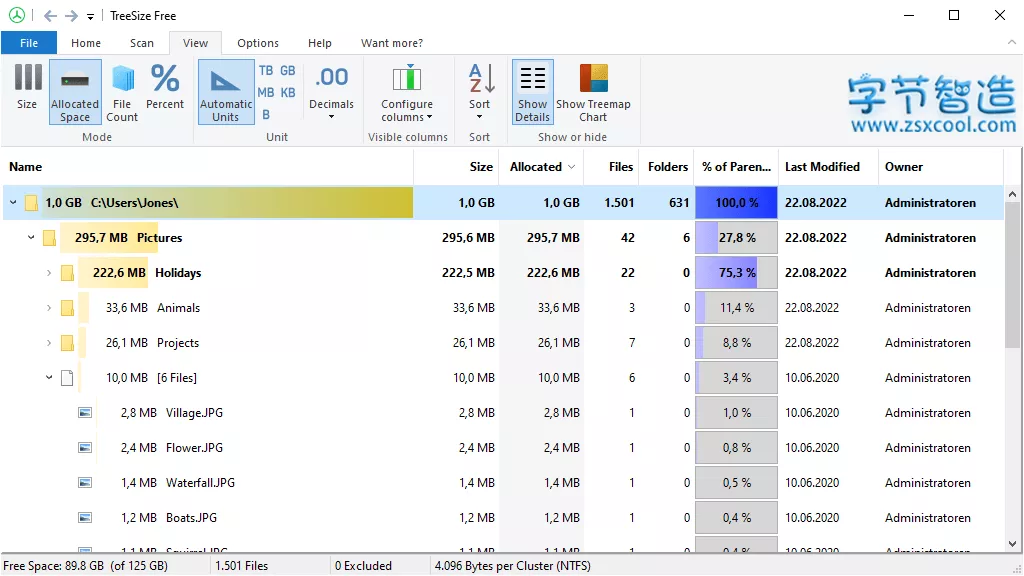Click the Pictures folder icon
This screenshot has width=1024, height=576.
(49, 238)
